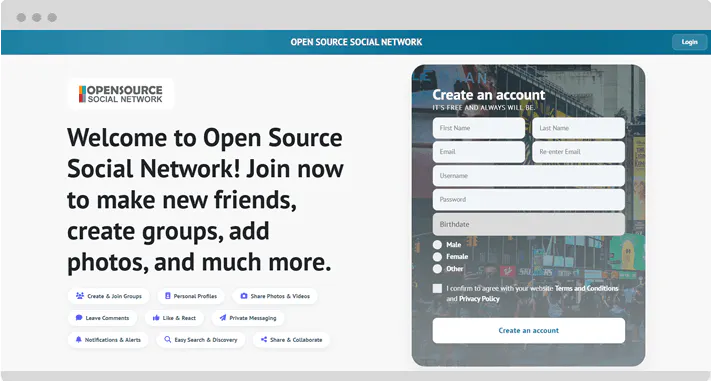Click the thumbs-up icon for Like & React
Image resolution: width=711 pixels, height=381 pixels.
[156, 318]
